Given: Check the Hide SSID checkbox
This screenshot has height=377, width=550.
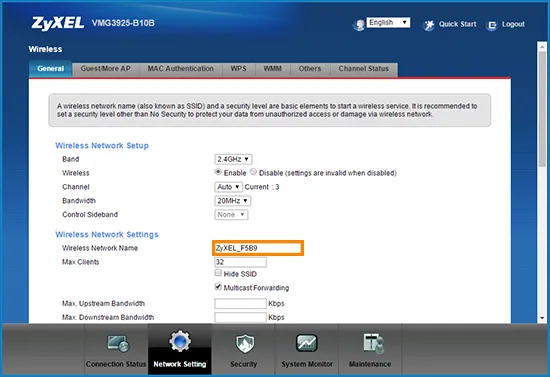Looking at the screenshot, I should point(218,273).
